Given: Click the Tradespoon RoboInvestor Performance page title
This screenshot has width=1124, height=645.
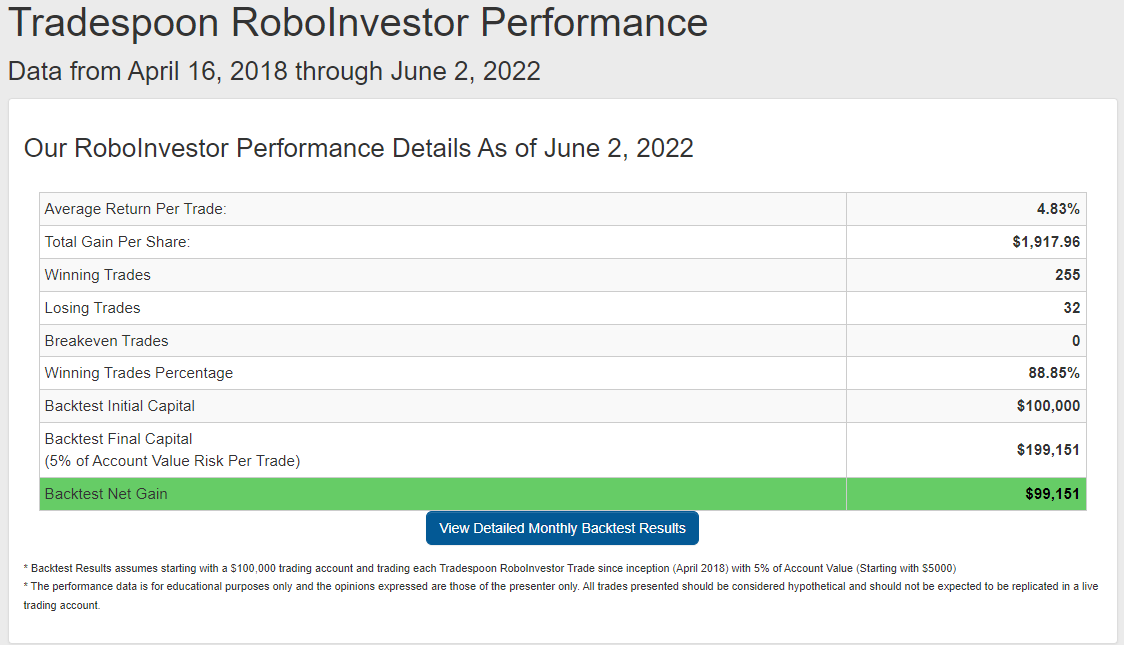Looking at the screenshot, I should point(357,22).
